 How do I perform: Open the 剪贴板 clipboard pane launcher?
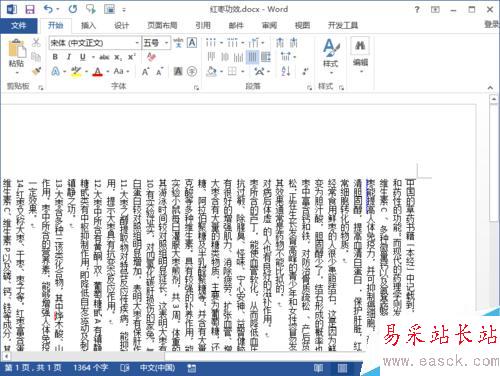tap(41, 87)
